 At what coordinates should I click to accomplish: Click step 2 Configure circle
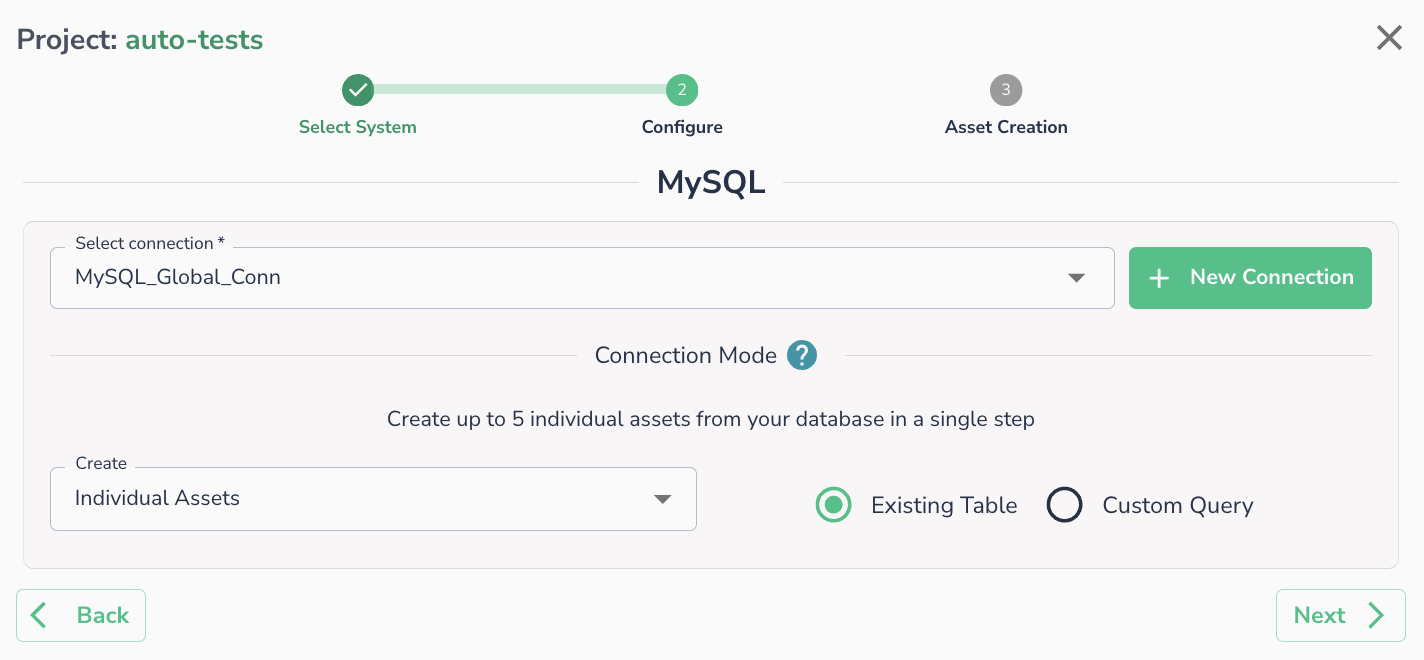click(682, 90)
